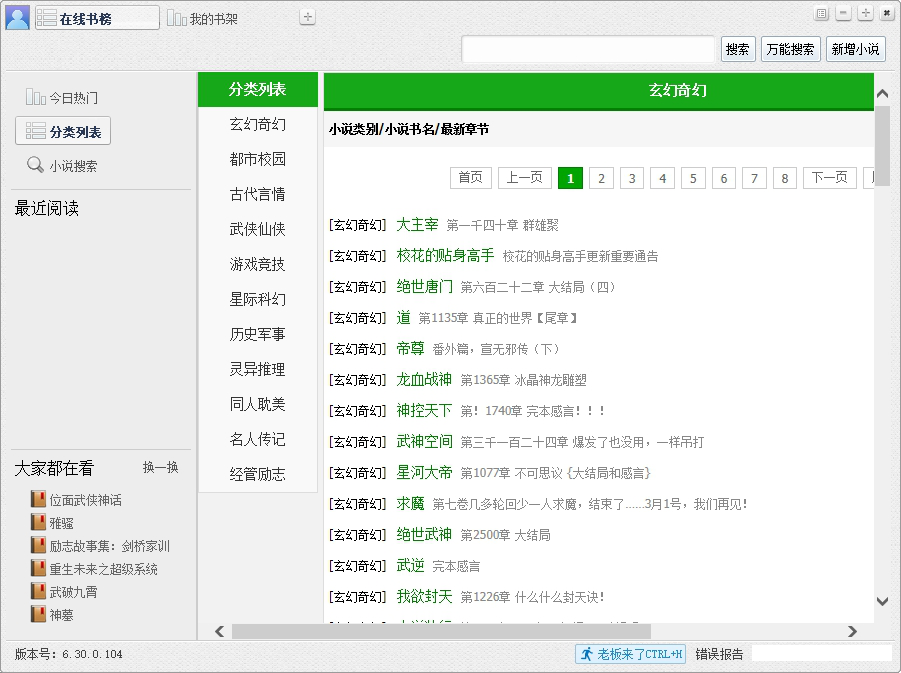
Task: Click the book icon next to 神墓
Action: click(x=38, y=615)
